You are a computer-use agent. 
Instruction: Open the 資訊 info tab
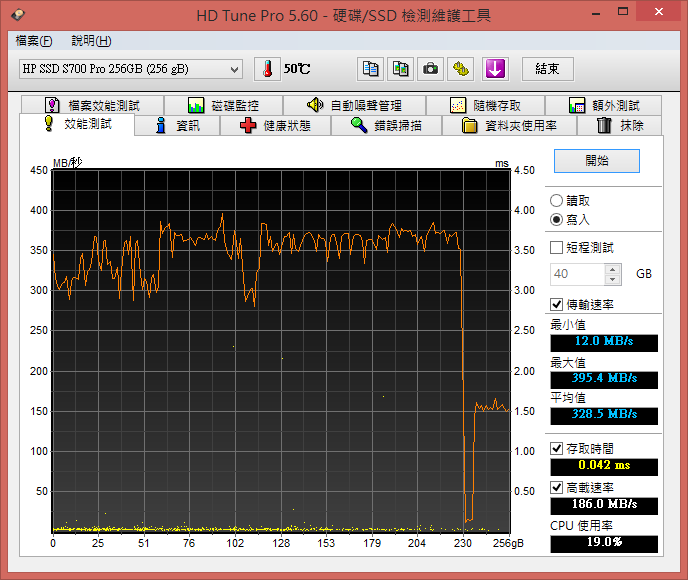coord(177,126)
